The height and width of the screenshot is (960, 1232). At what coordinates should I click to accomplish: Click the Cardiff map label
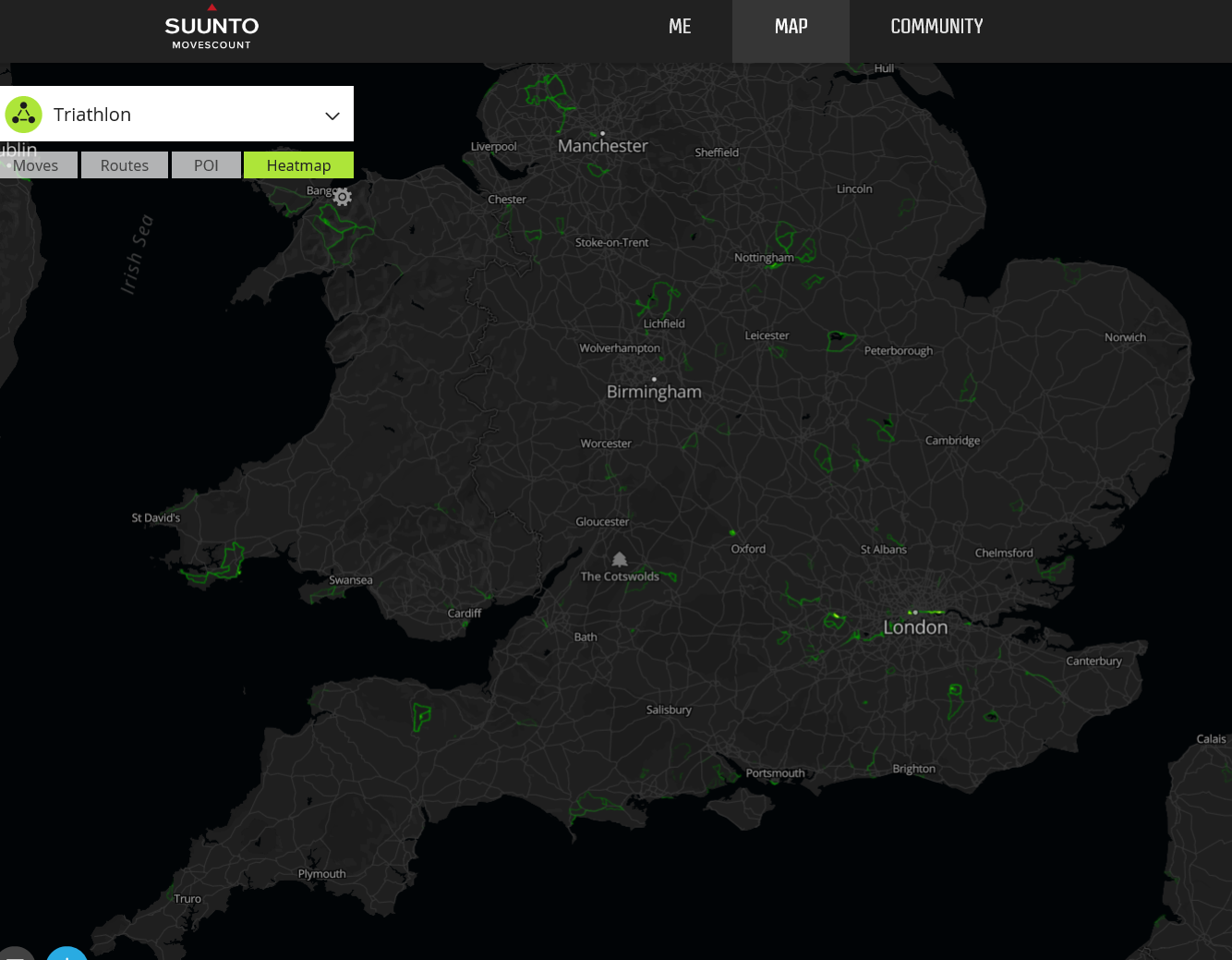465,614
